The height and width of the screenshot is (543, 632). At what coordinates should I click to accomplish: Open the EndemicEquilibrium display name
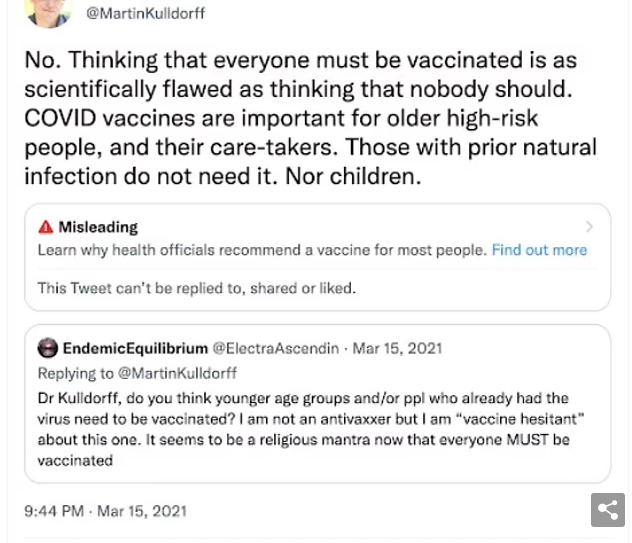click(x=135, y=348)
